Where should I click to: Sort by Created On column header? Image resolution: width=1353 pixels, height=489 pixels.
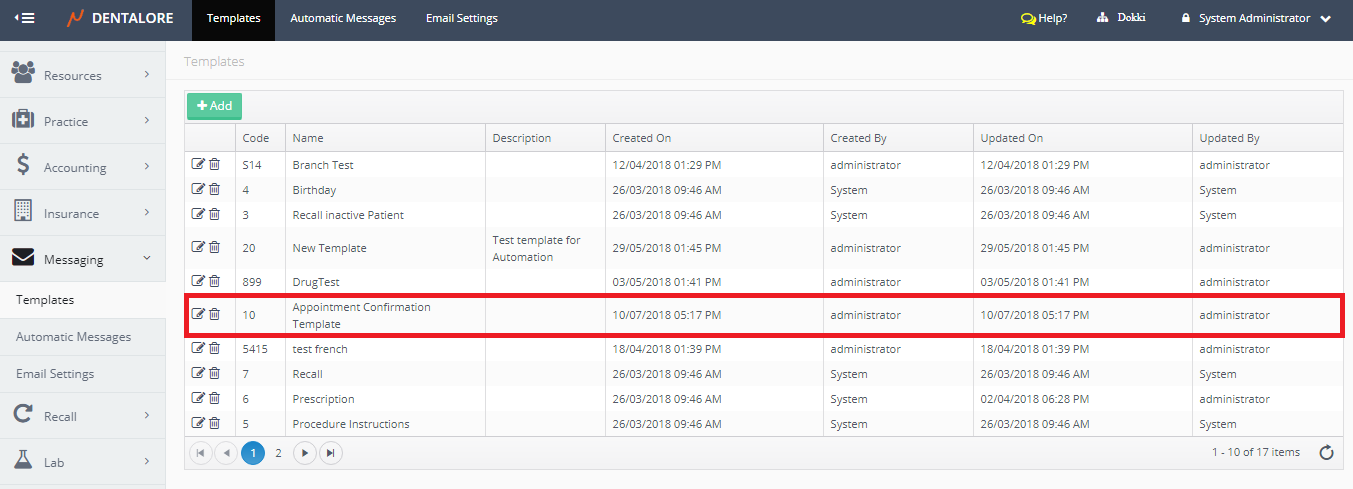coord(642,138)
